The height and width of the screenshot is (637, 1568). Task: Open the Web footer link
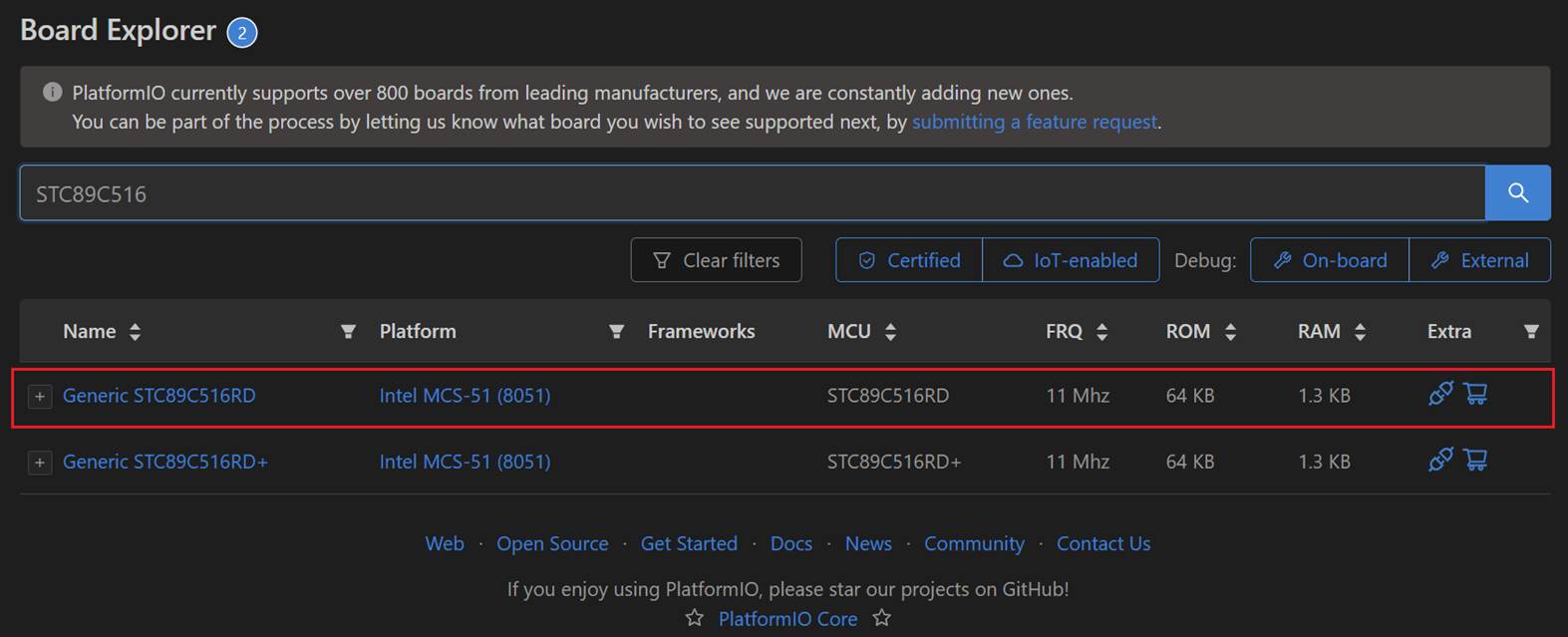point(445,543)
